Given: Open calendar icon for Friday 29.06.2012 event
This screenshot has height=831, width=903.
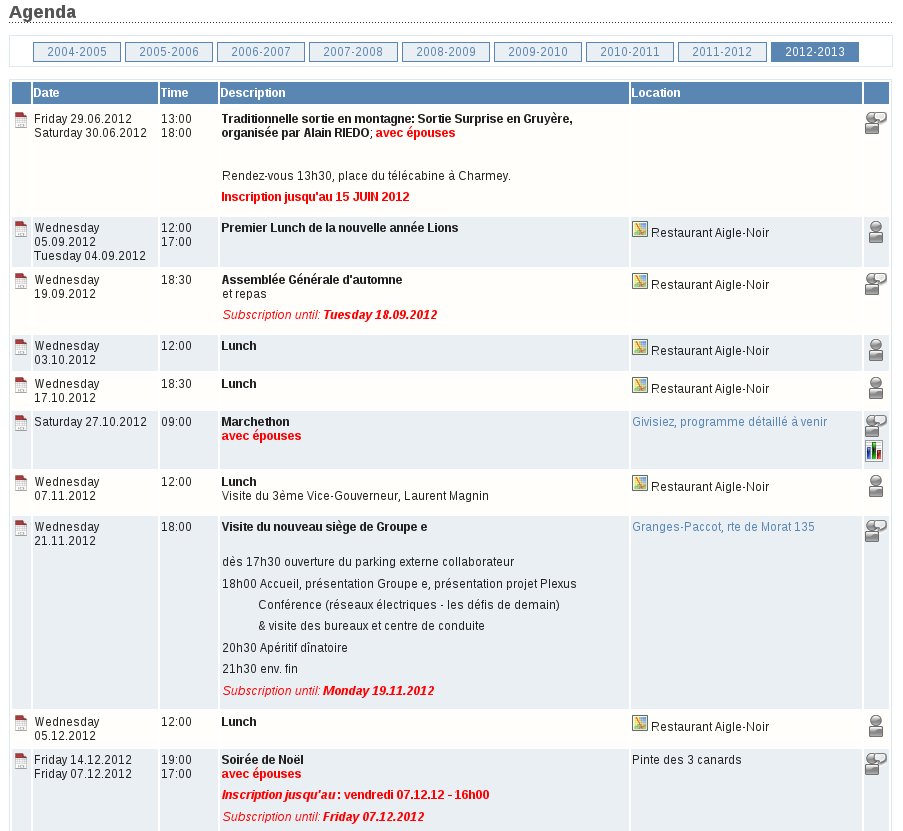Looking at the screenshot, I should pos(21,120).
